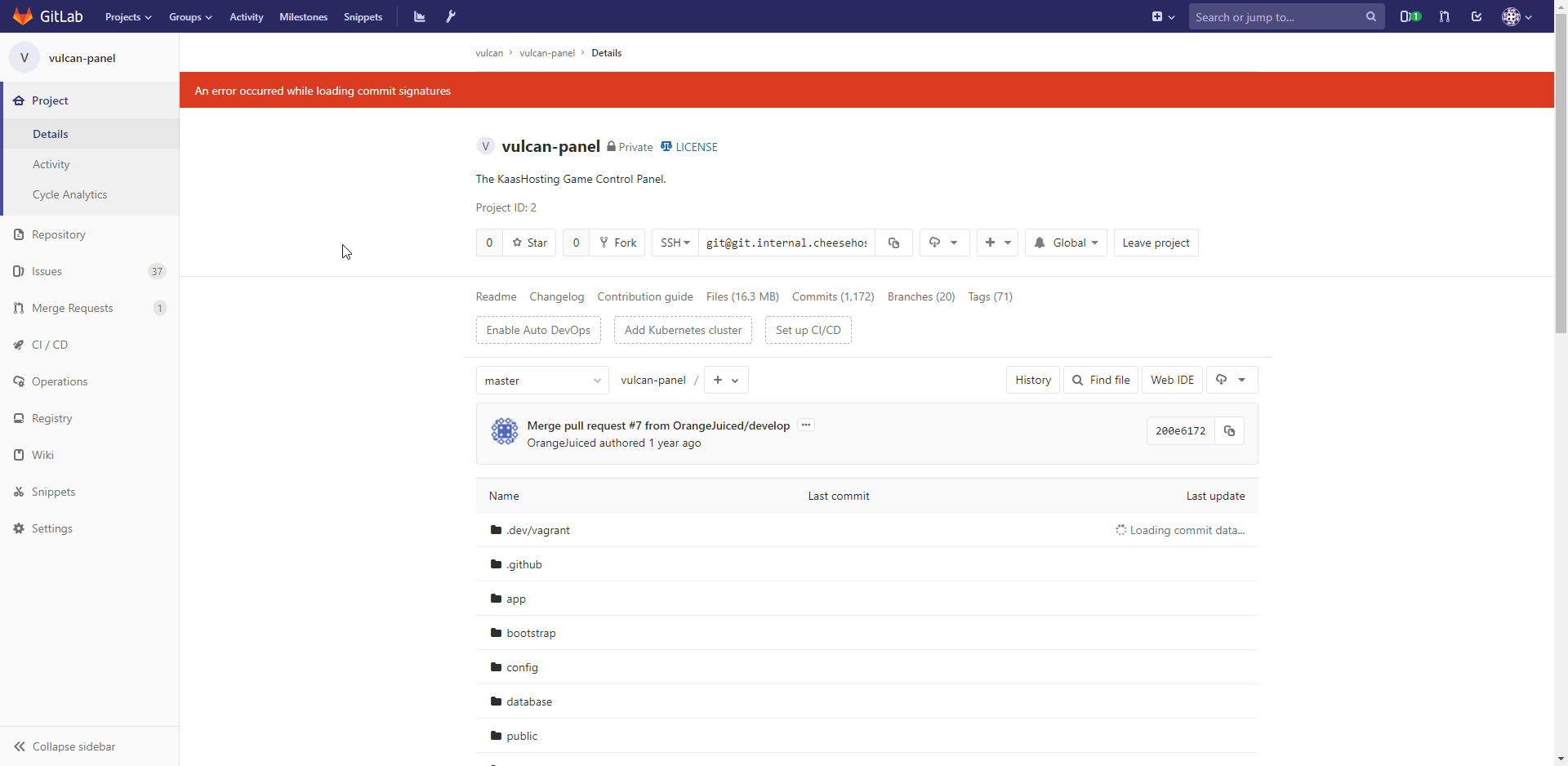Copy the SSH clone URL to clipboard
The image size is (1568, 766).
893,243
